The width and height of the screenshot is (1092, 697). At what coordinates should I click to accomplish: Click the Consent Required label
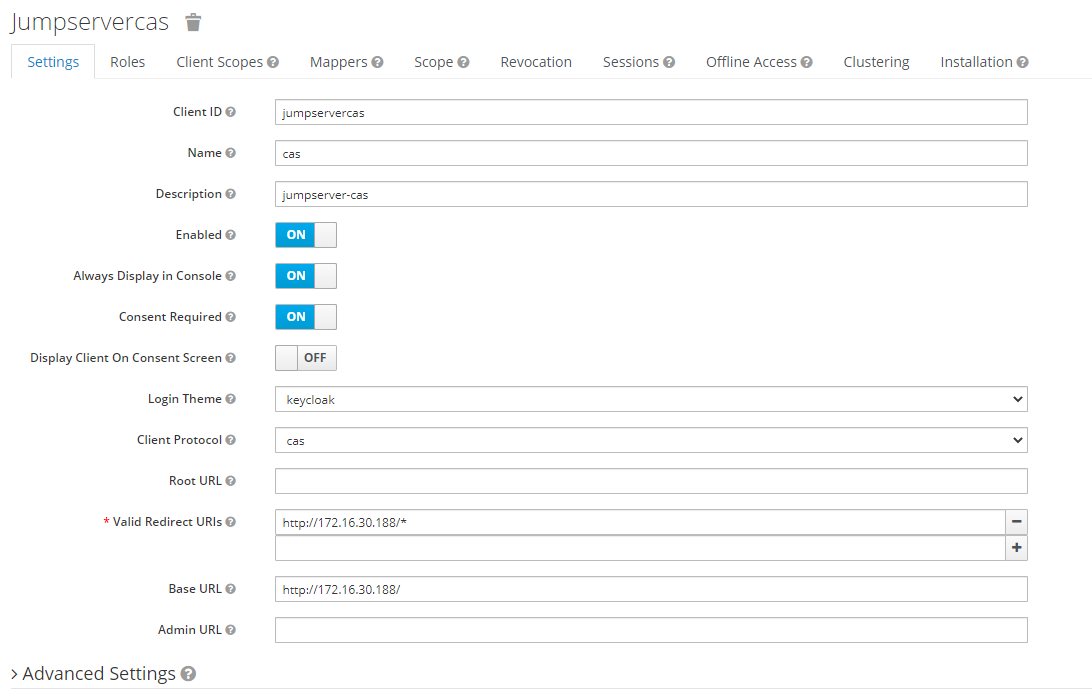(170, 317)
